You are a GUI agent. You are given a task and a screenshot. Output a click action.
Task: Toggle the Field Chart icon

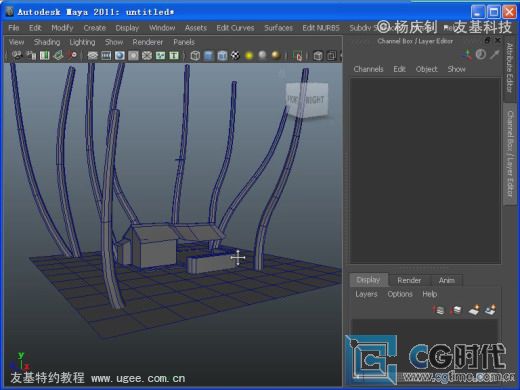147,55
